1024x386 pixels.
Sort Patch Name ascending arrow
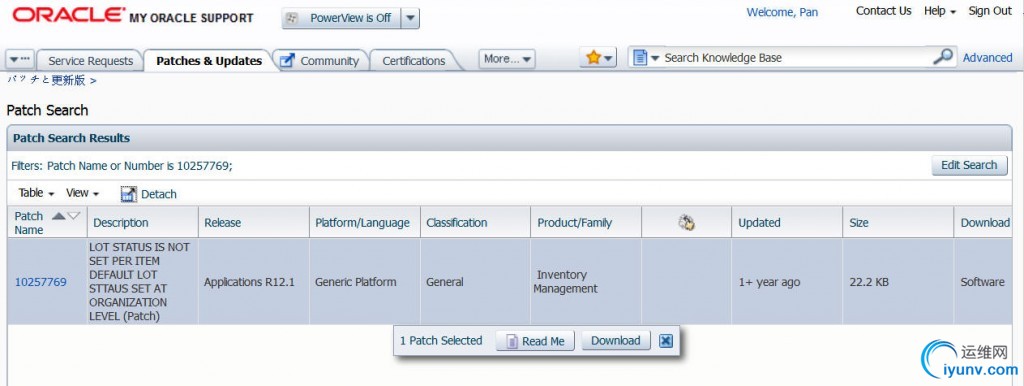pos(58,216)
